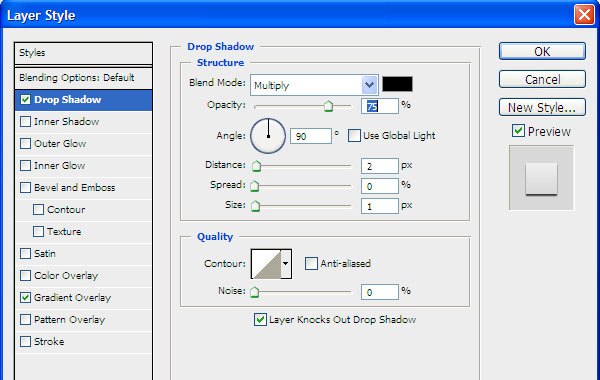Select the Drop Shadow list row
Viewport: 600px width, 380px height.
point(83,100)
